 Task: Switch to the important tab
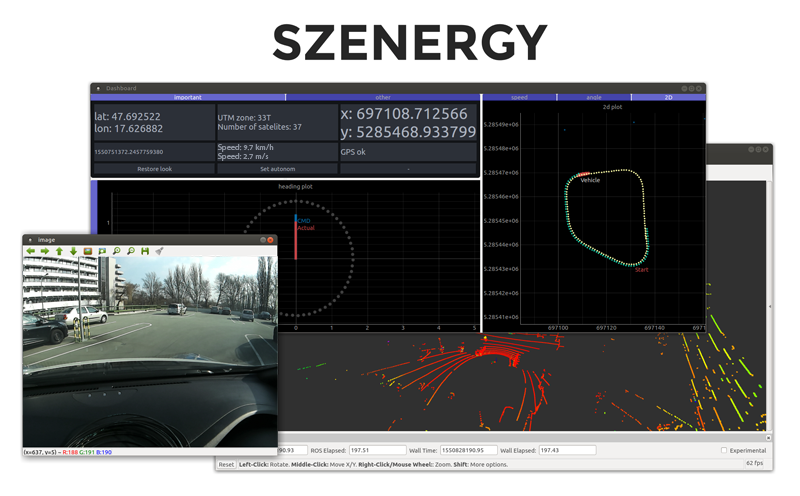pyautogui.click(x=188, y=97)
